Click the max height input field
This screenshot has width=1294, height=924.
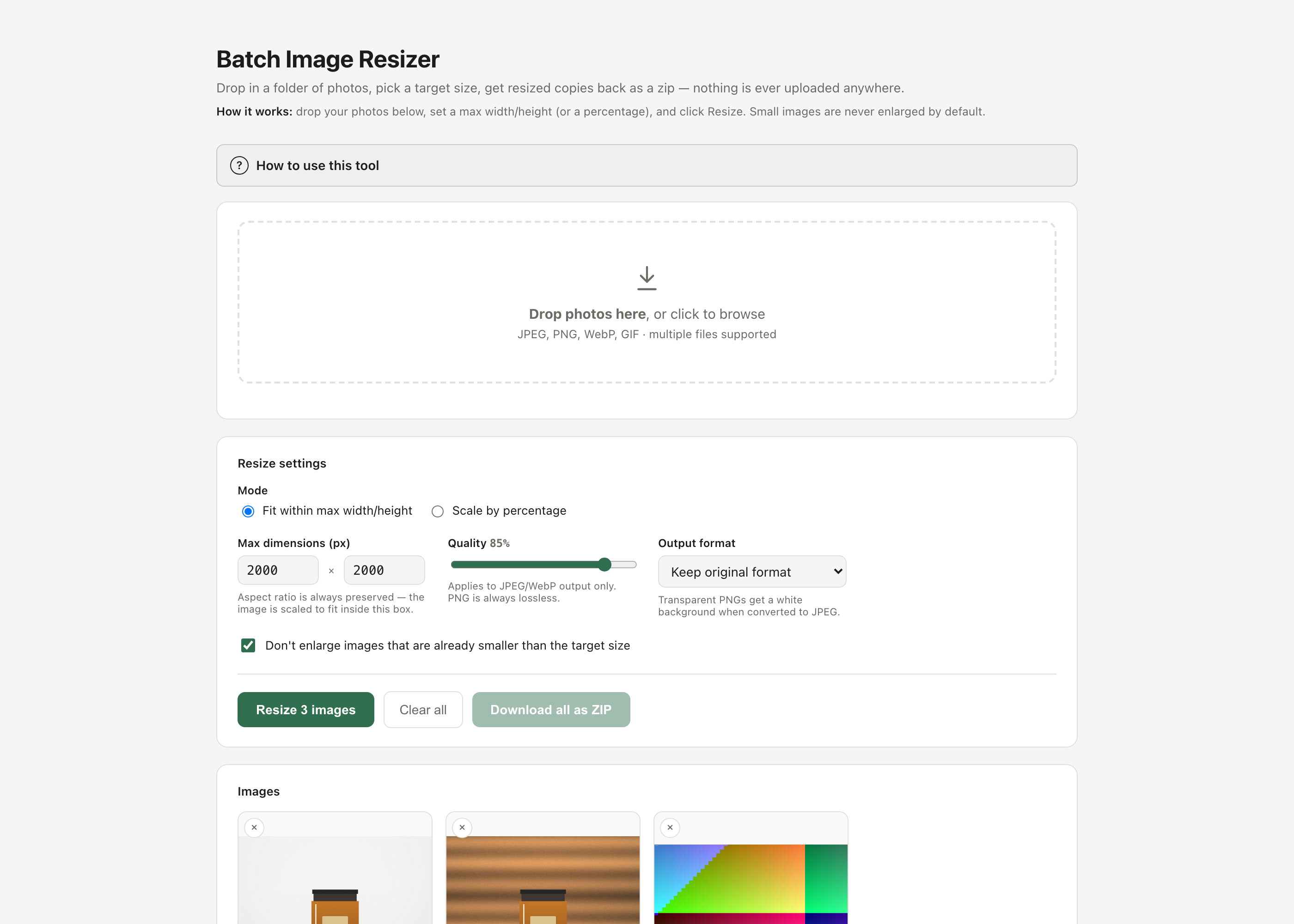point(384,570)
